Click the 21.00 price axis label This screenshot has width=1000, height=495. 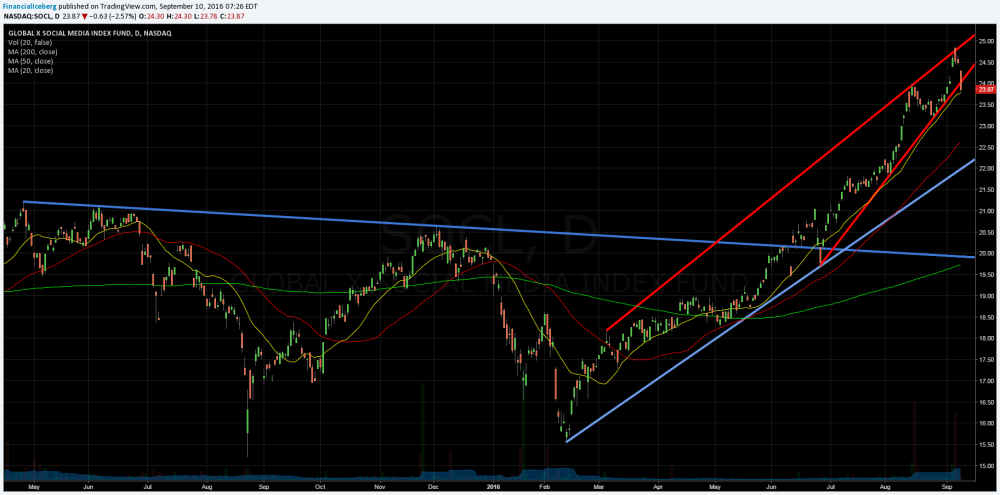point(986,211)
